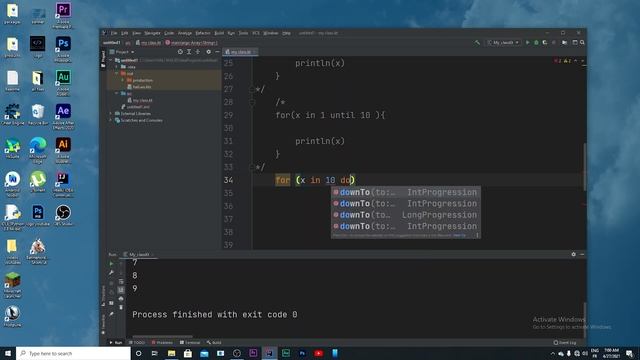Open File Explorer from taskbar

pos(171,353)
